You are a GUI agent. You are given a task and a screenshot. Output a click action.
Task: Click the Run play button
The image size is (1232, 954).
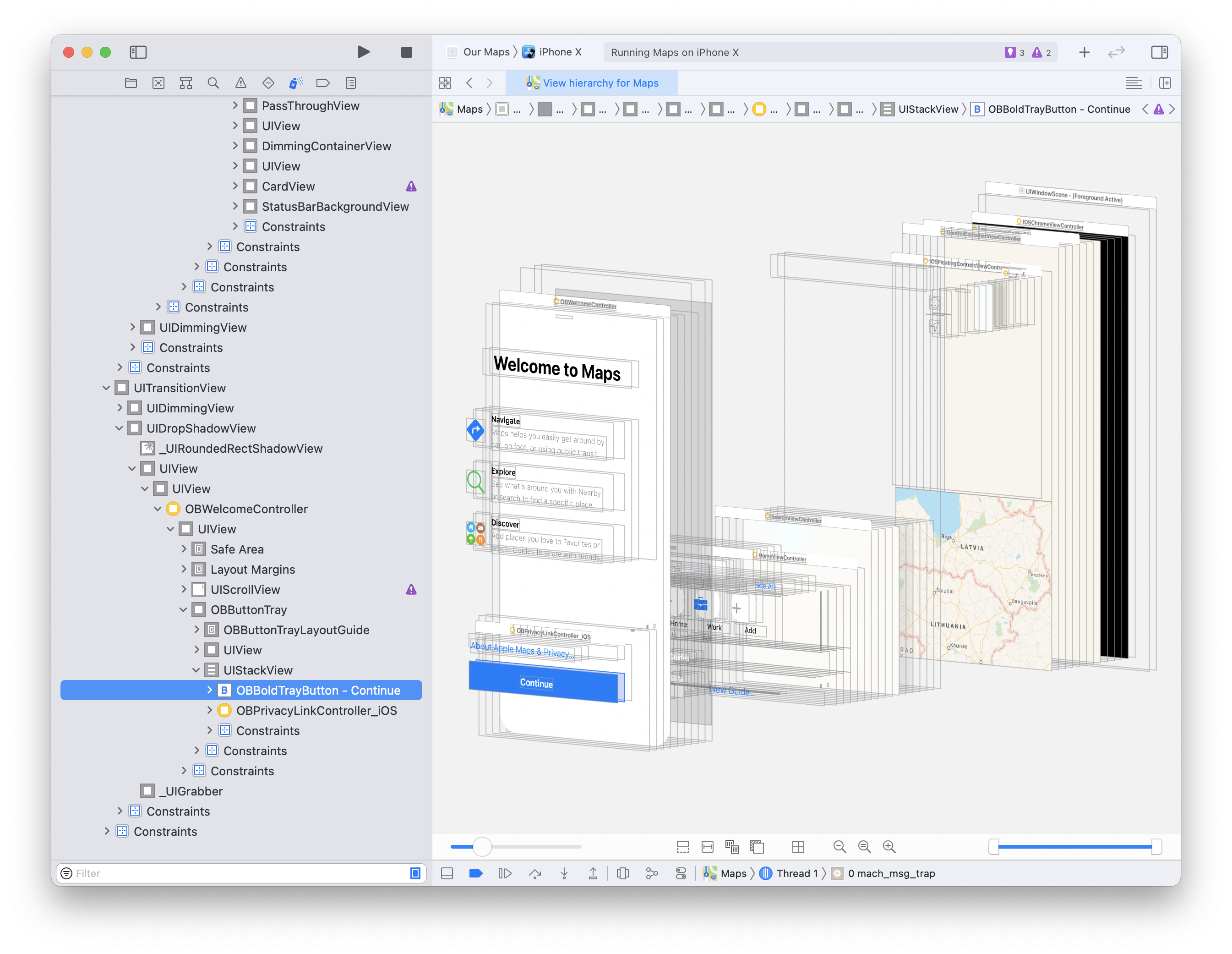tap(364, 52)
